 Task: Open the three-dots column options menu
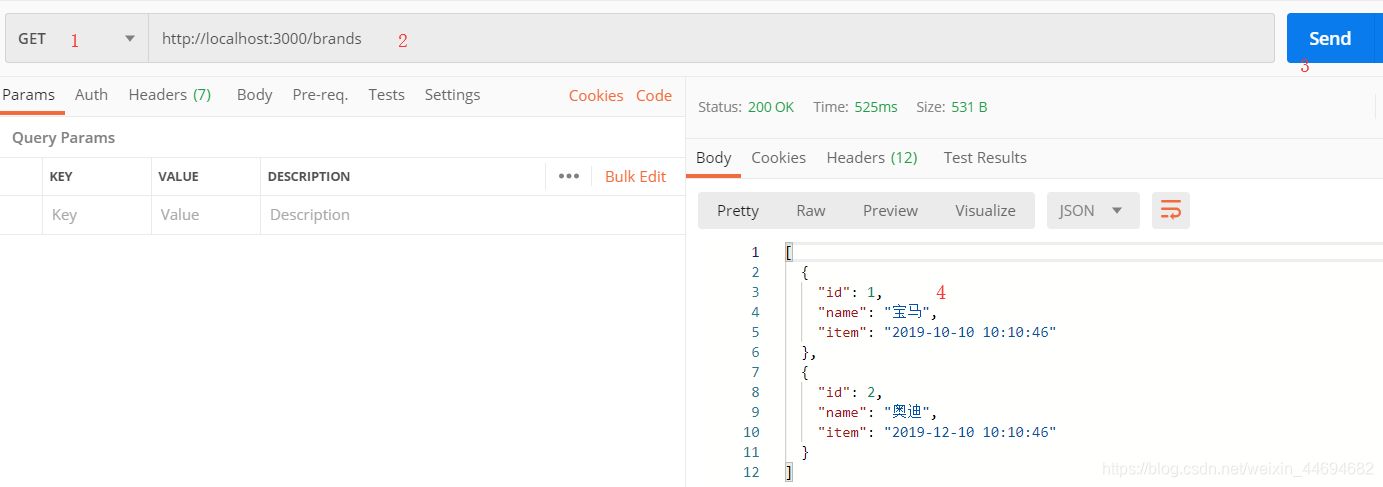pos(569,176)
